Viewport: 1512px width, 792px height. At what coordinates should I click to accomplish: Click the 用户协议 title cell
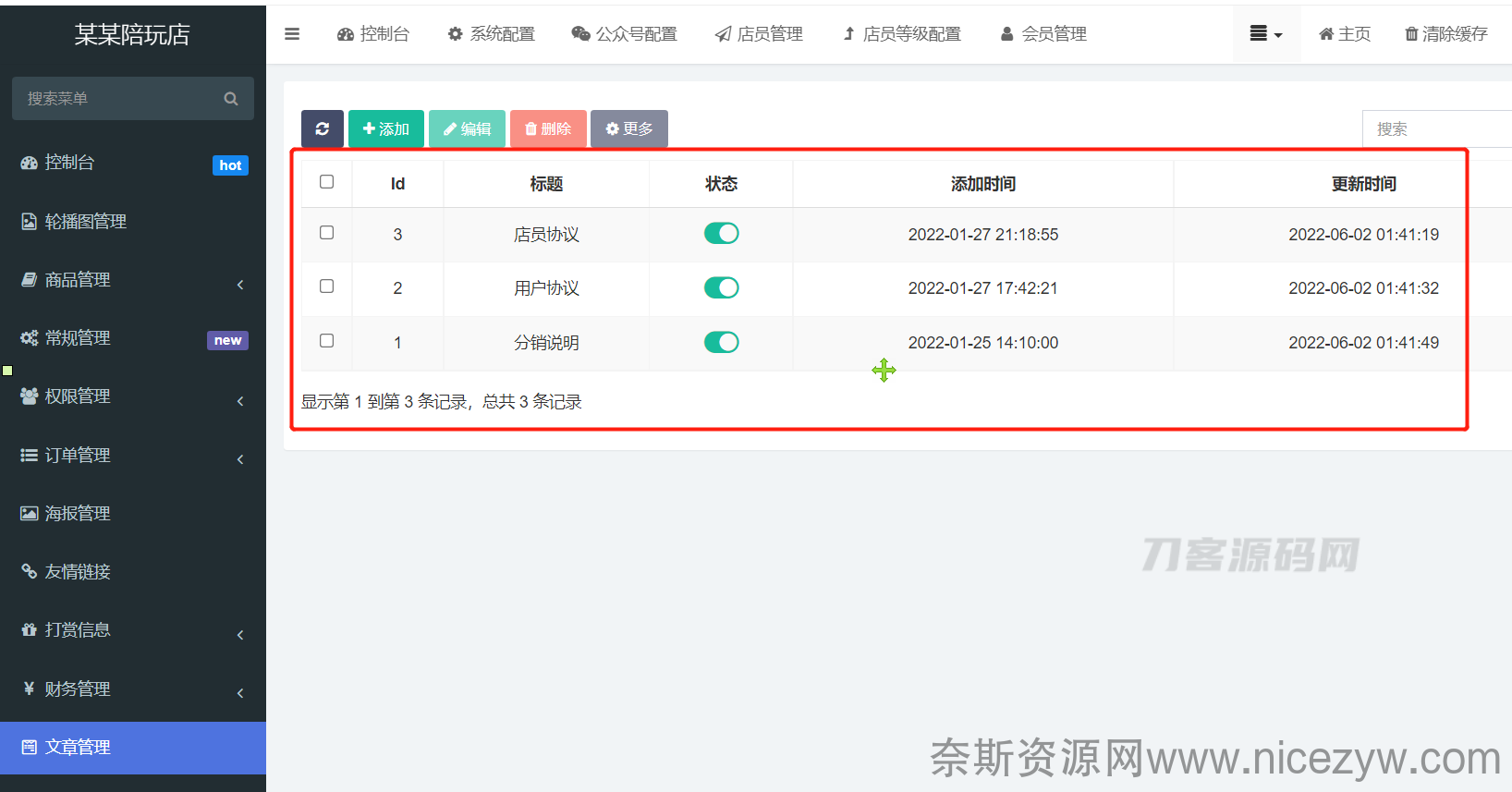(546, 288)
